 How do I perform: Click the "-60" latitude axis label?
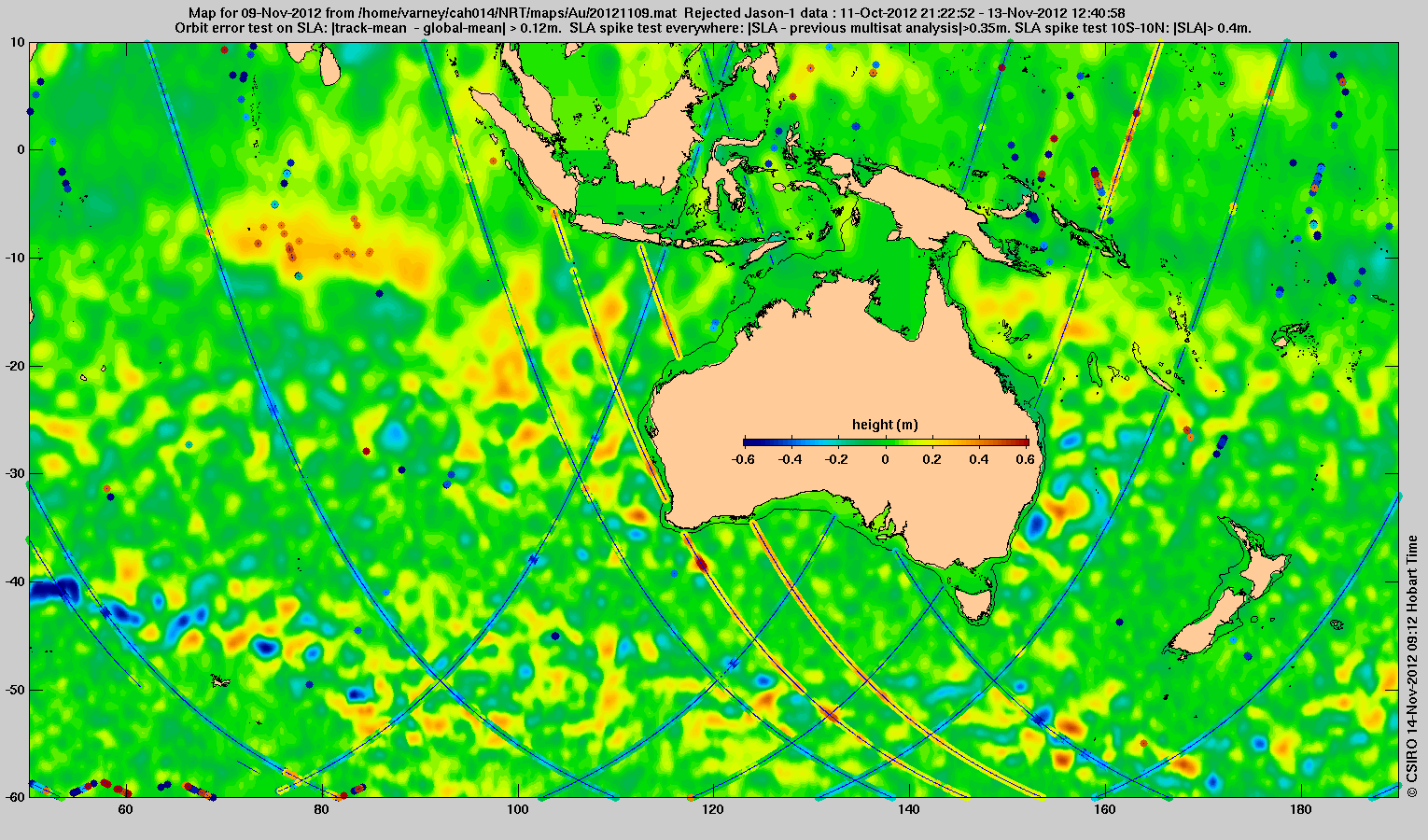14,797
